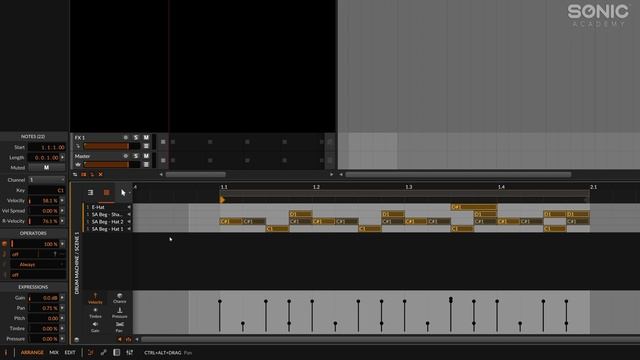Expand the Length options arrow
The width and height of the screenshot is (640, 360).
pos(62,158)
